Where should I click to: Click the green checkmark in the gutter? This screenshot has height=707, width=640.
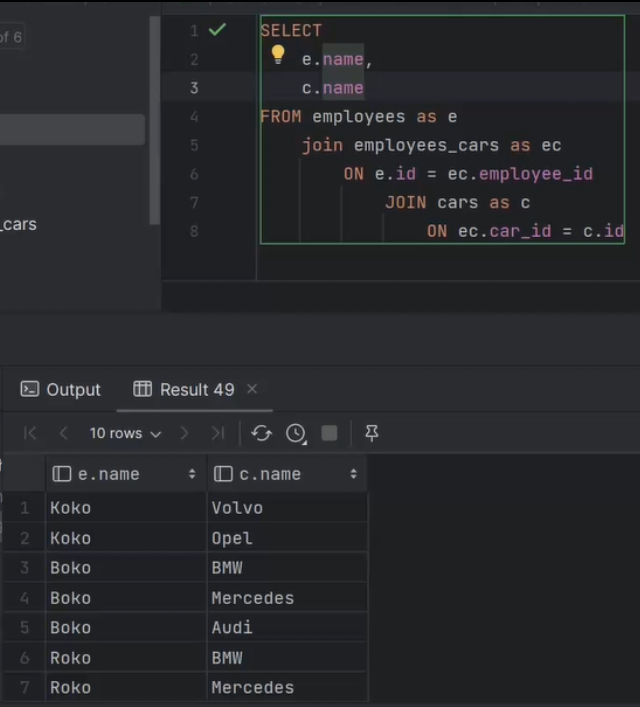[x=217, y=30]
